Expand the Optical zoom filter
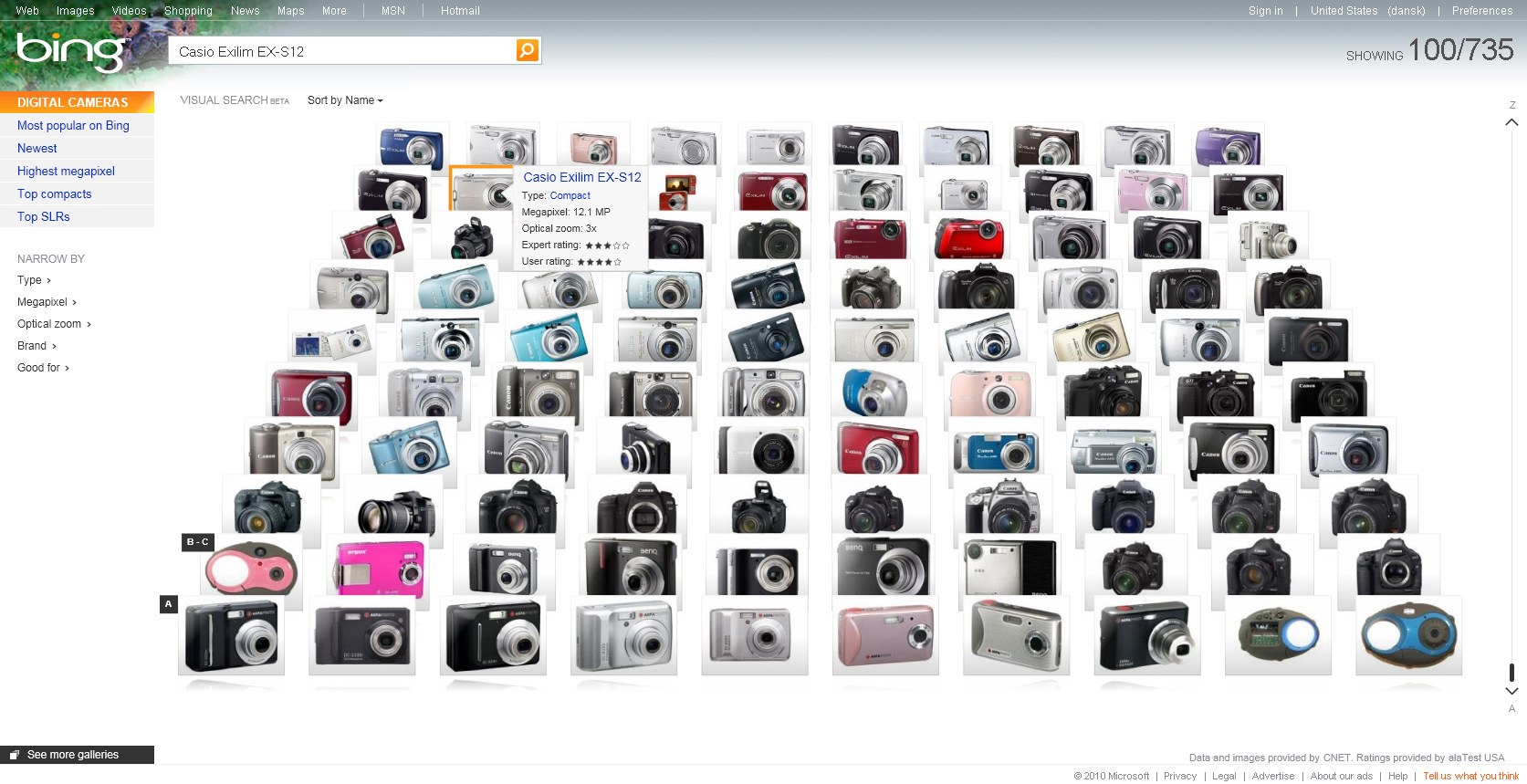 (54, 324)
